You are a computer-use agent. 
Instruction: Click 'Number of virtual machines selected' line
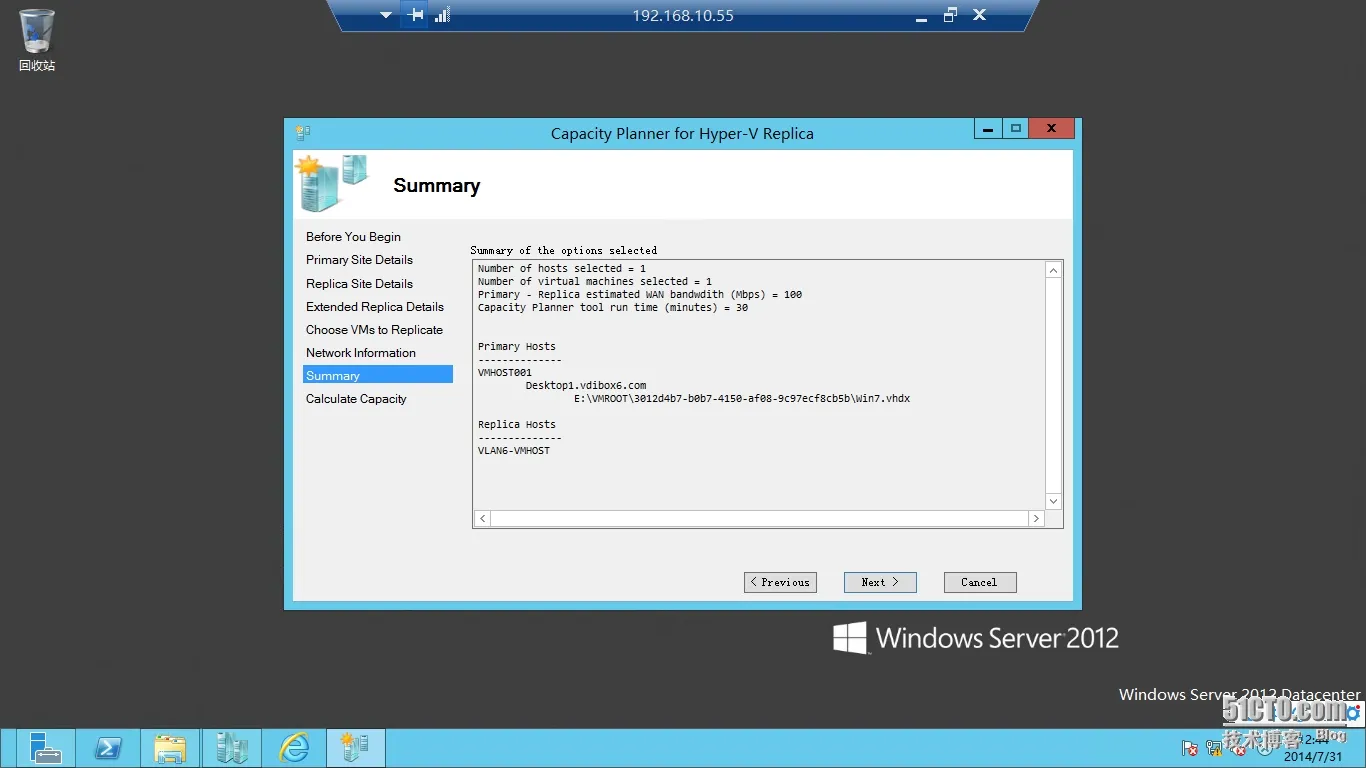point(595,282)
